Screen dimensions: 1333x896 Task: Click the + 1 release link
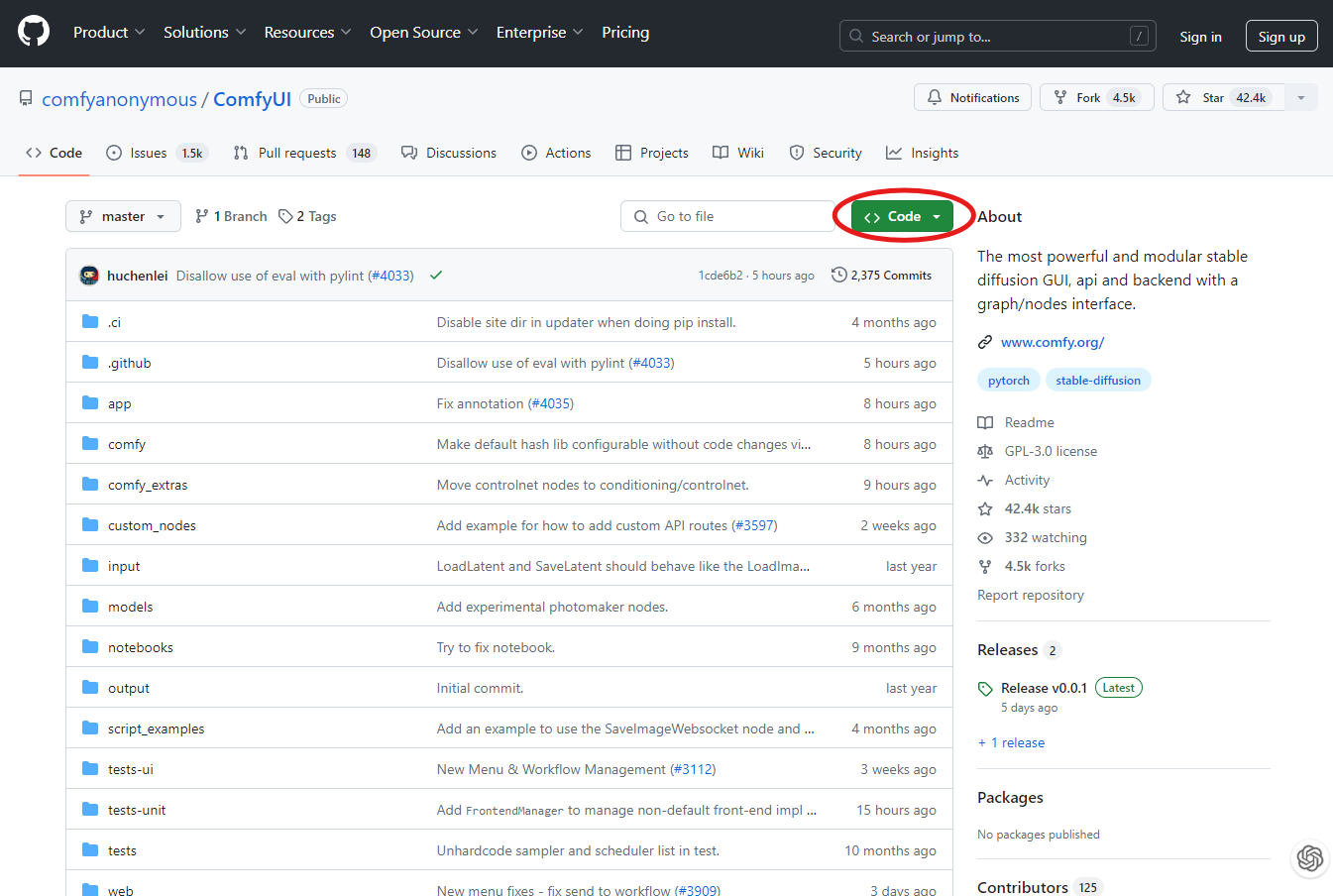tap(1011, 742)
